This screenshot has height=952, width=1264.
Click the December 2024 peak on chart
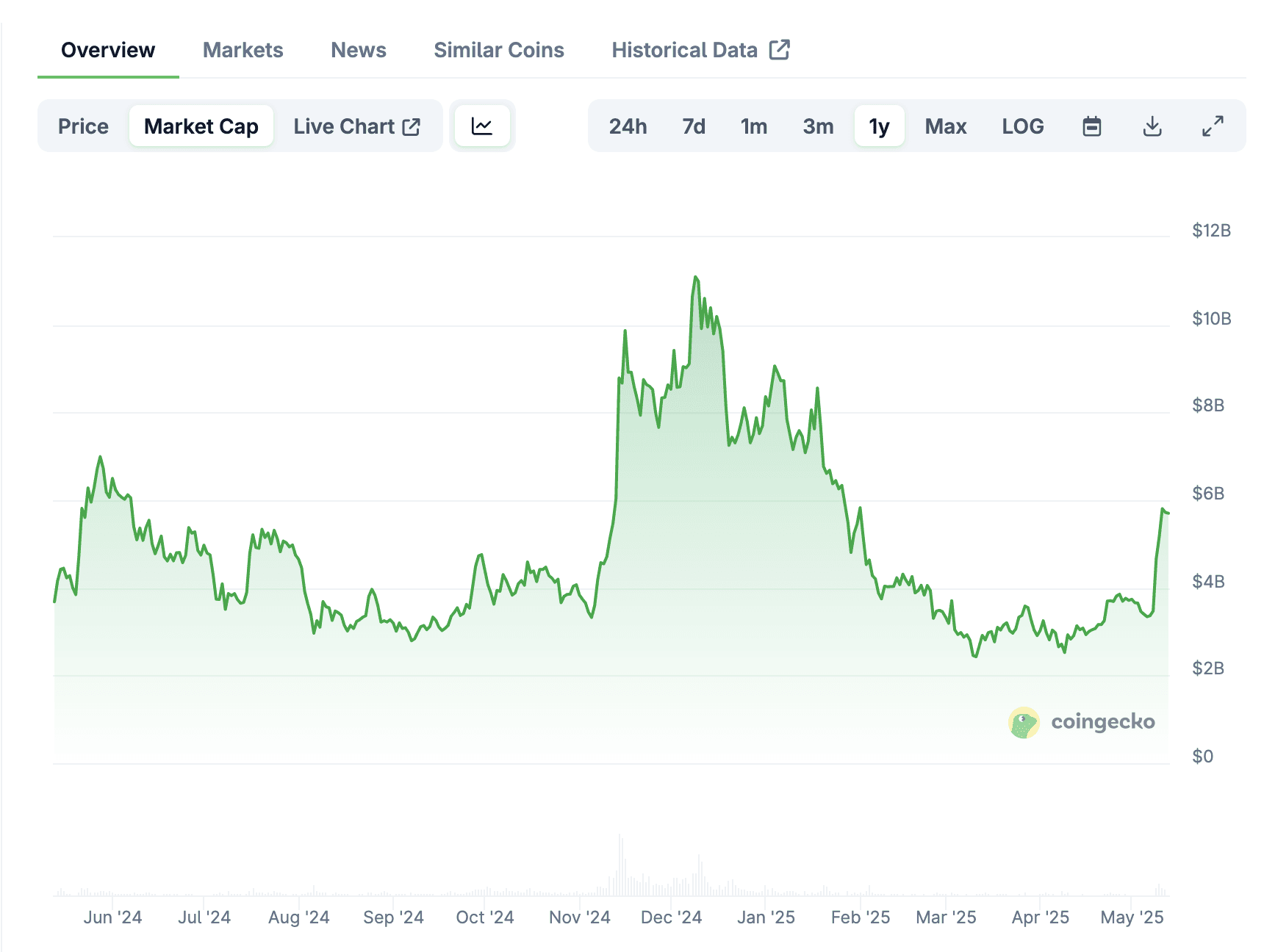(695, 278)
